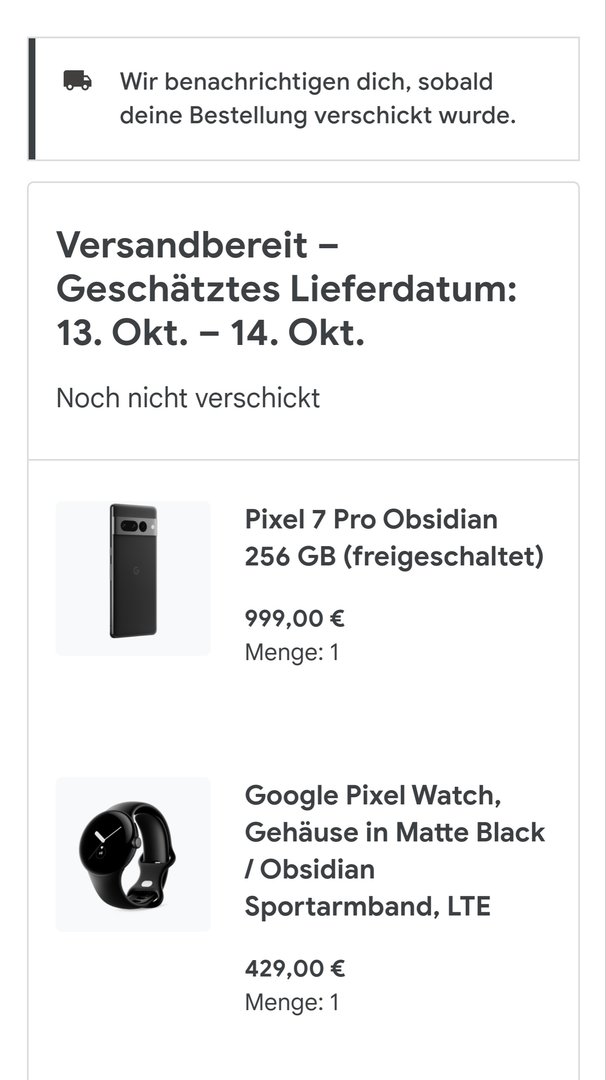Click 'Menge: 1' under Pixel Watch

coord(292,1002)
